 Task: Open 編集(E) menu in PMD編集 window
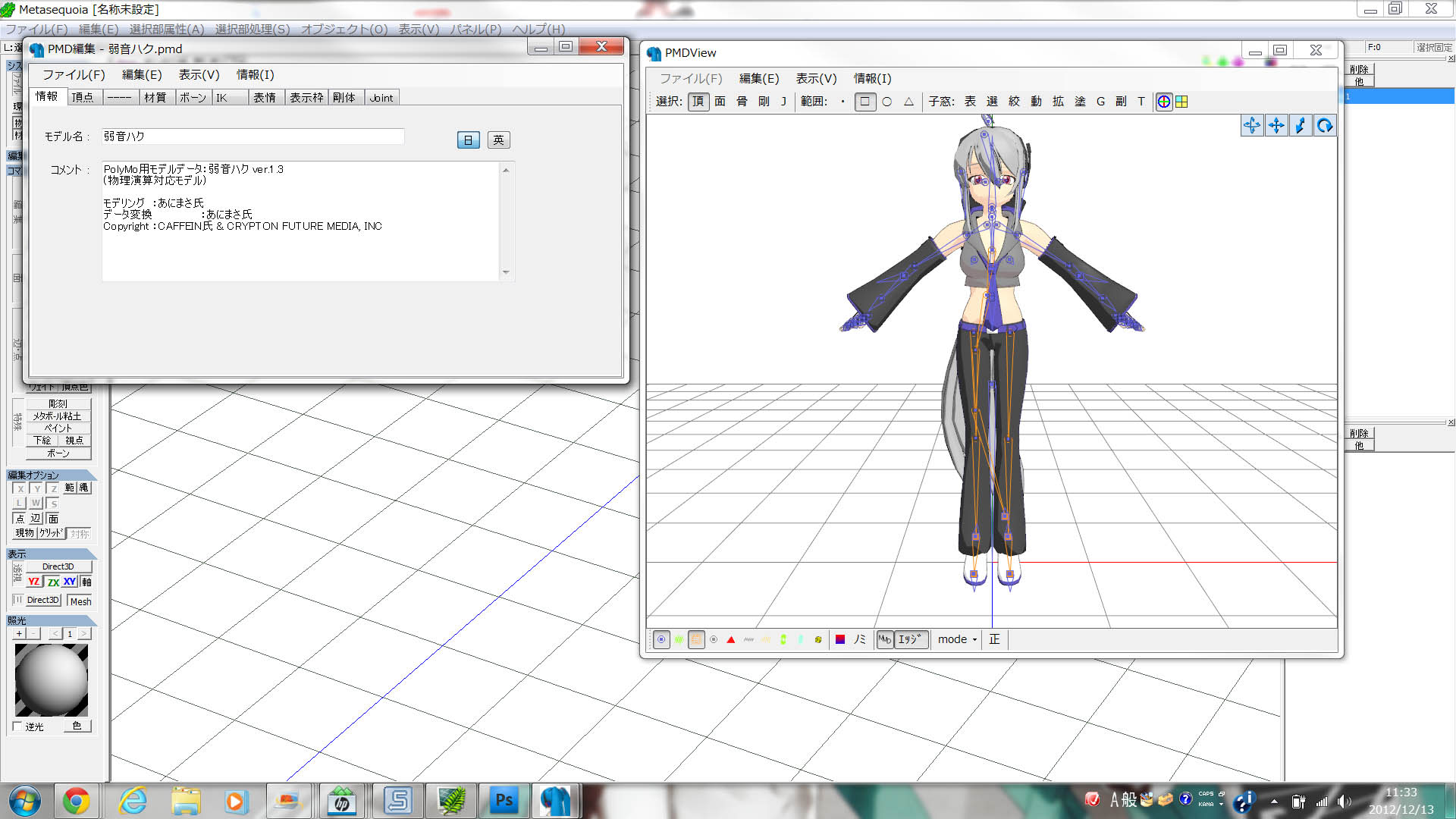click(x=142, y=74)
